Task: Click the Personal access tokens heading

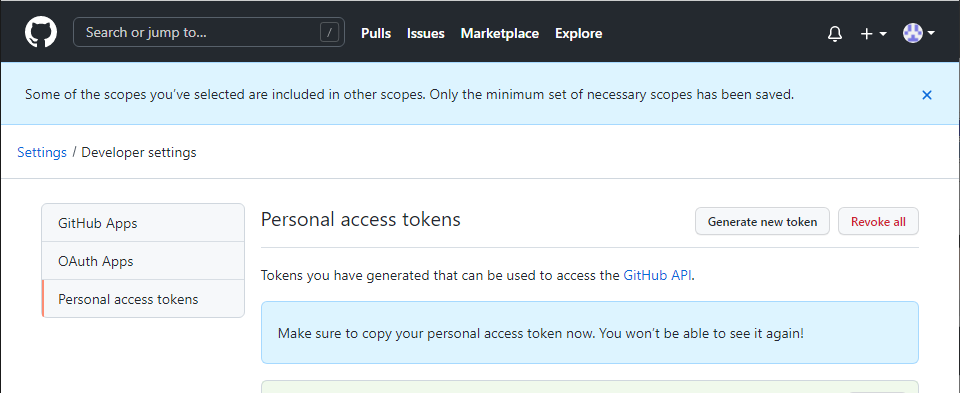Action: tap(361, 219)
